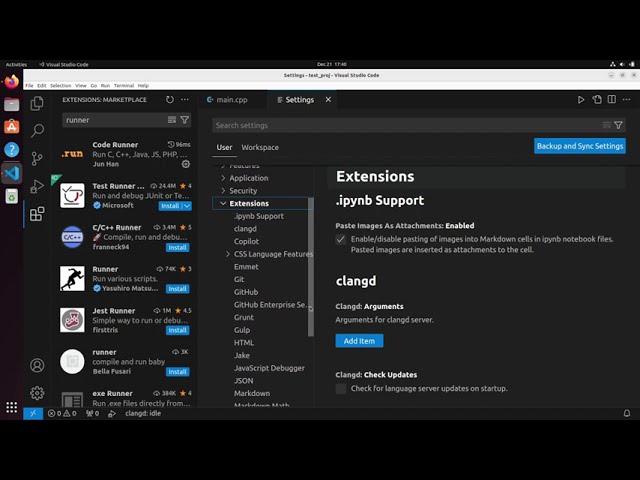The height and width of the screenshot is (480, 640).
Task: Install the C/C++ Runner extension
Action: pyautogui.click(x=177, y=247)
